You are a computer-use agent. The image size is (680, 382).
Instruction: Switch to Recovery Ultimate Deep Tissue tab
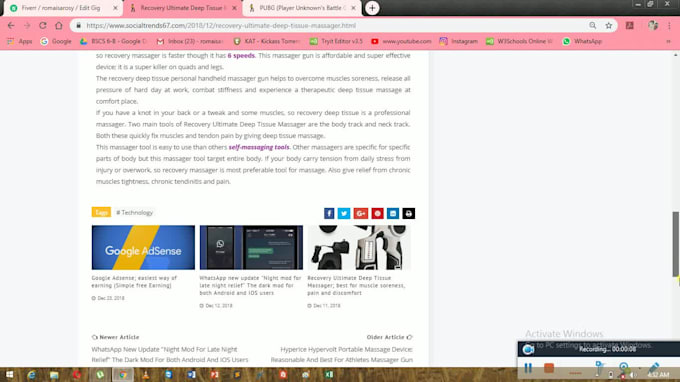click(x=183, y=8)
